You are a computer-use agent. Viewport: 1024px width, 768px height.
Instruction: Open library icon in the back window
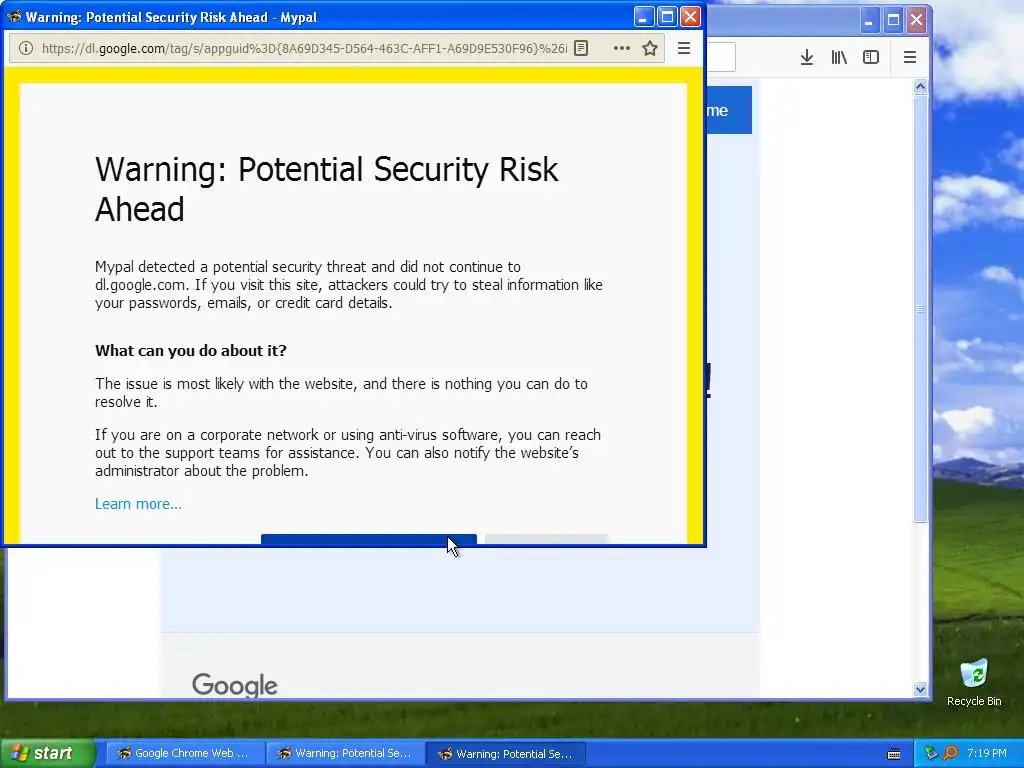(839, 57)
